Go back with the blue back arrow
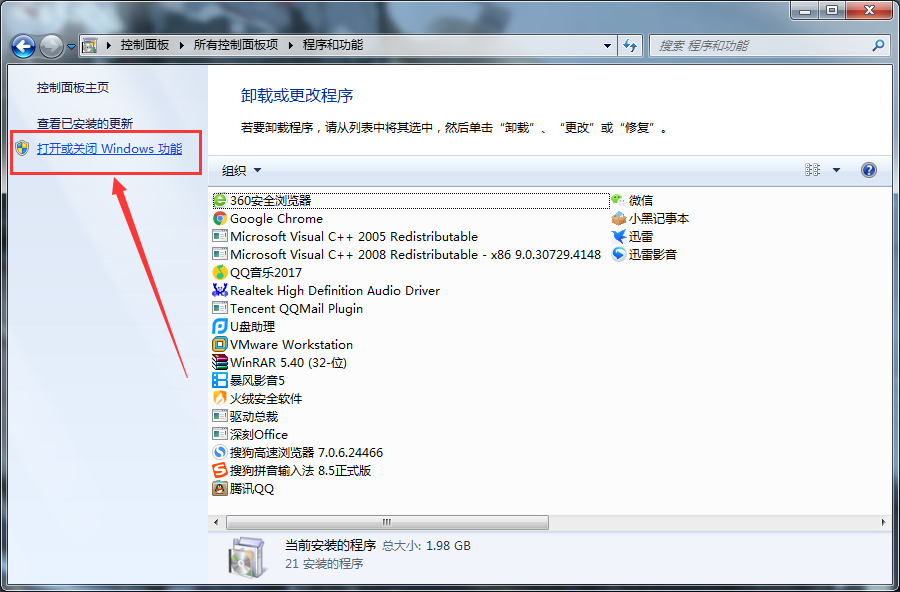900x592 pixels. 24,47
